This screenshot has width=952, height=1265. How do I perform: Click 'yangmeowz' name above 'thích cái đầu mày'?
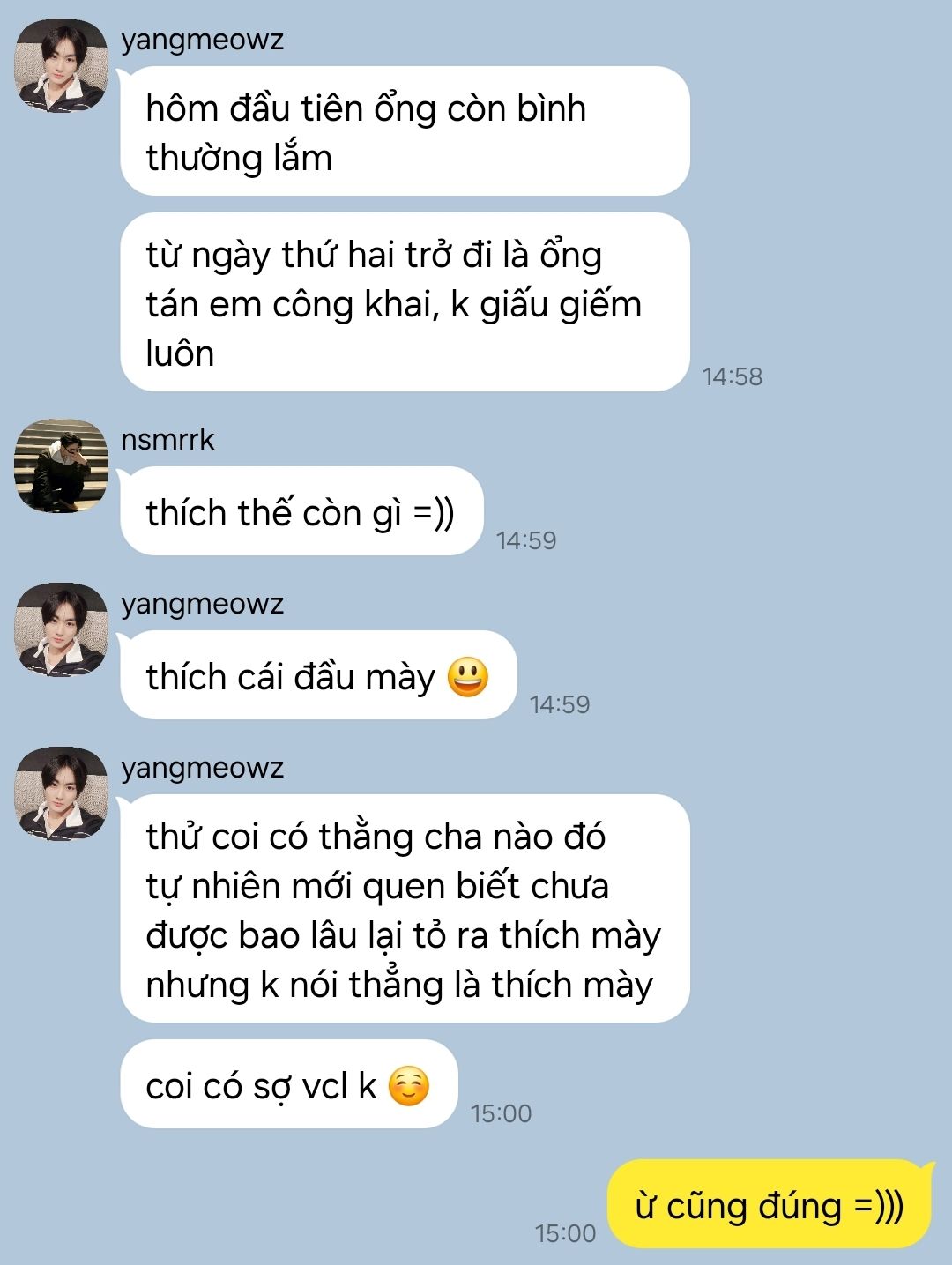[x=203, y=604]
